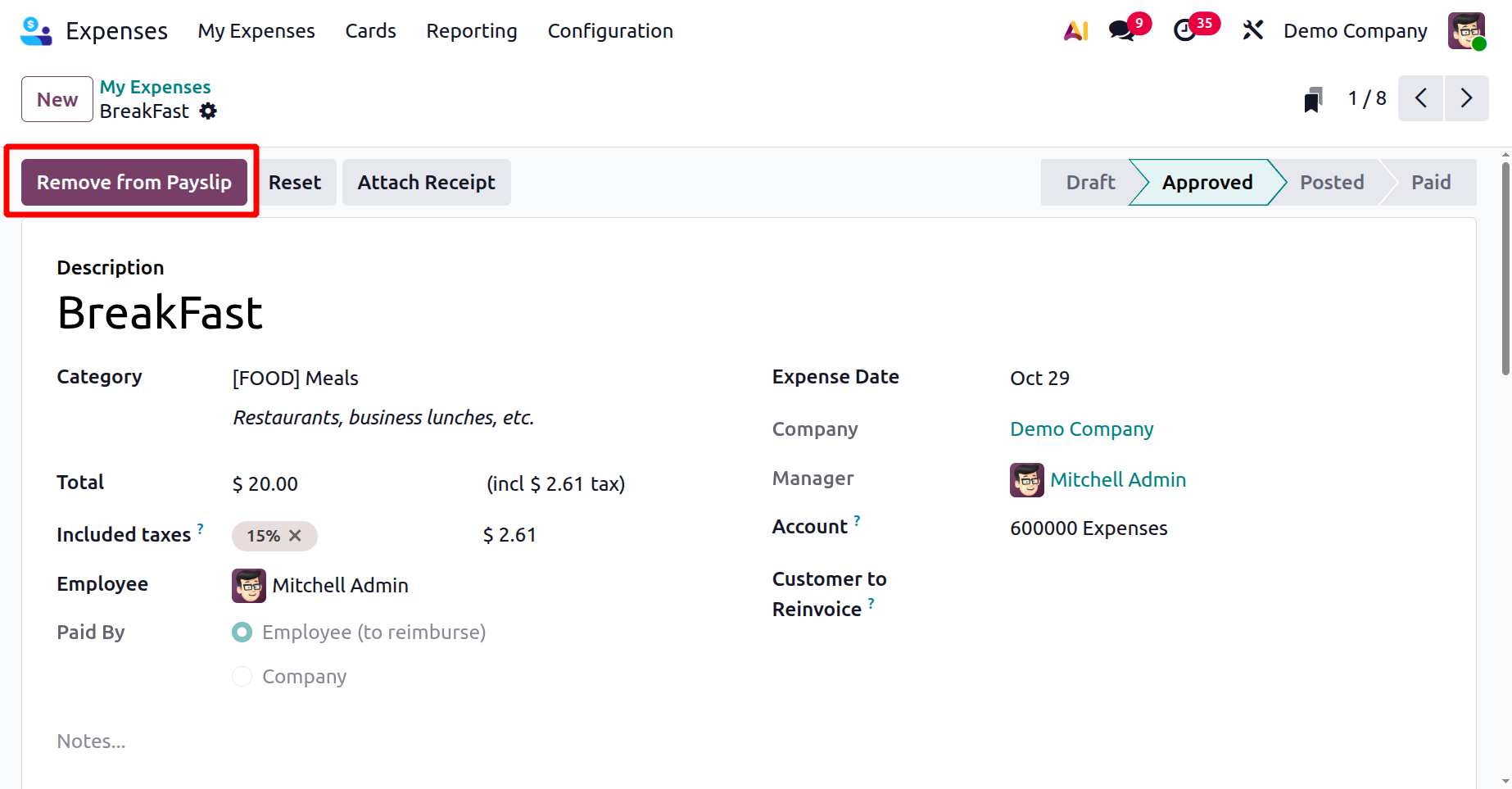Go to previous expense record
The width and height of the screenshot is (1512, 789).
[x=1420, y=99]
